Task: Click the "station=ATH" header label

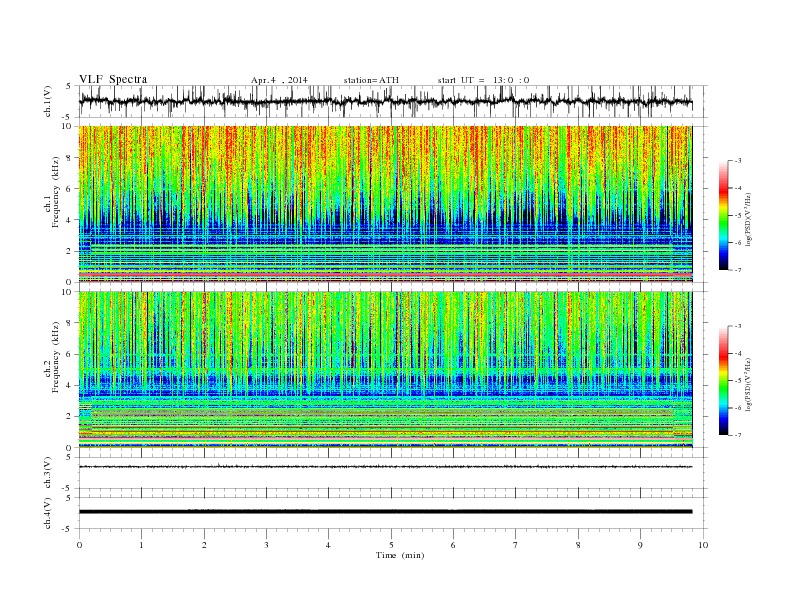Action: 371,80
